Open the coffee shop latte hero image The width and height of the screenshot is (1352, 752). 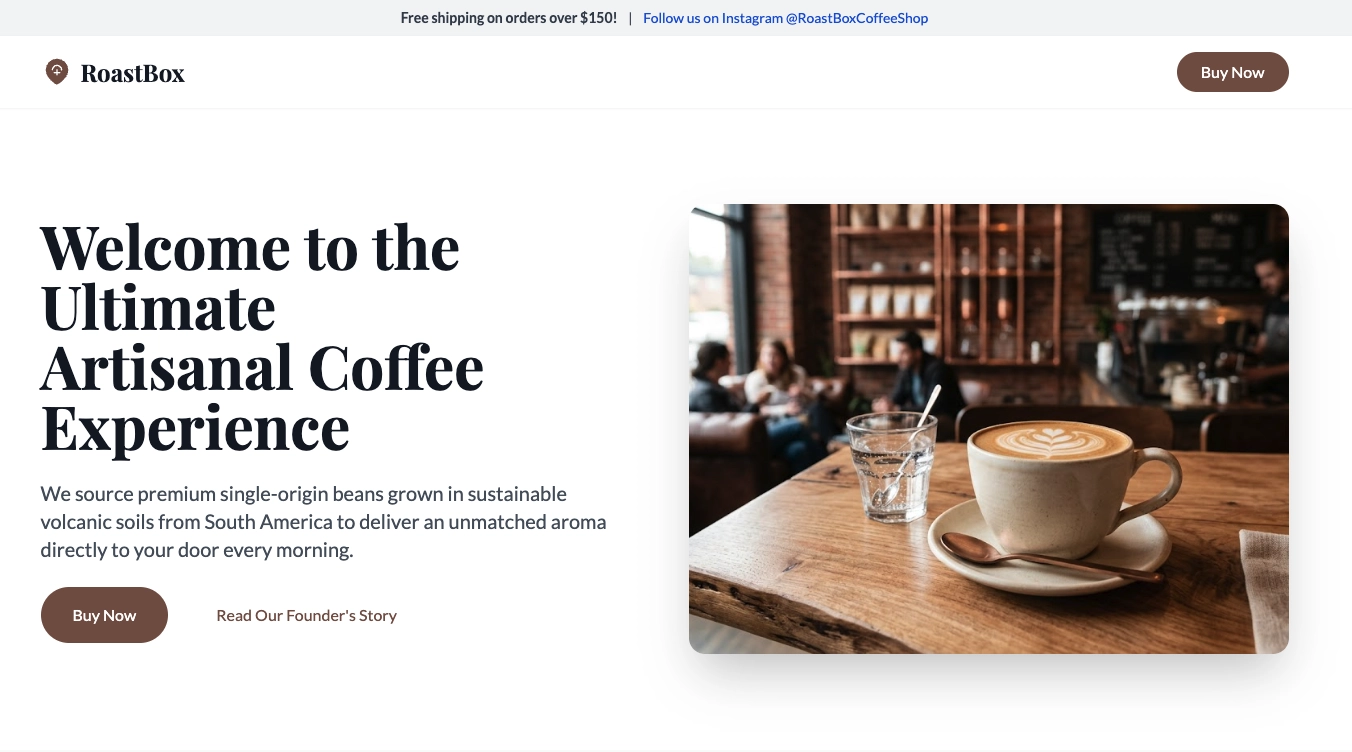coord(989,429)
